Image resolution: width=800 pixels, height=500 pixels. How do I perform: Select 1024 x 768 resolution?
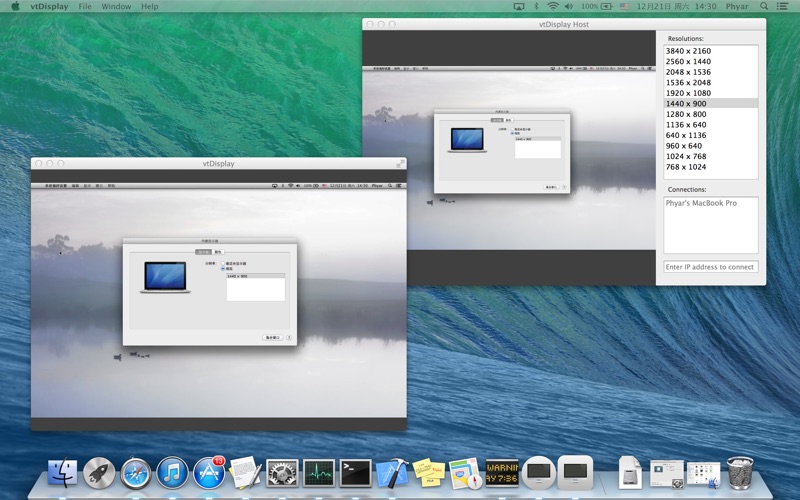711,156
